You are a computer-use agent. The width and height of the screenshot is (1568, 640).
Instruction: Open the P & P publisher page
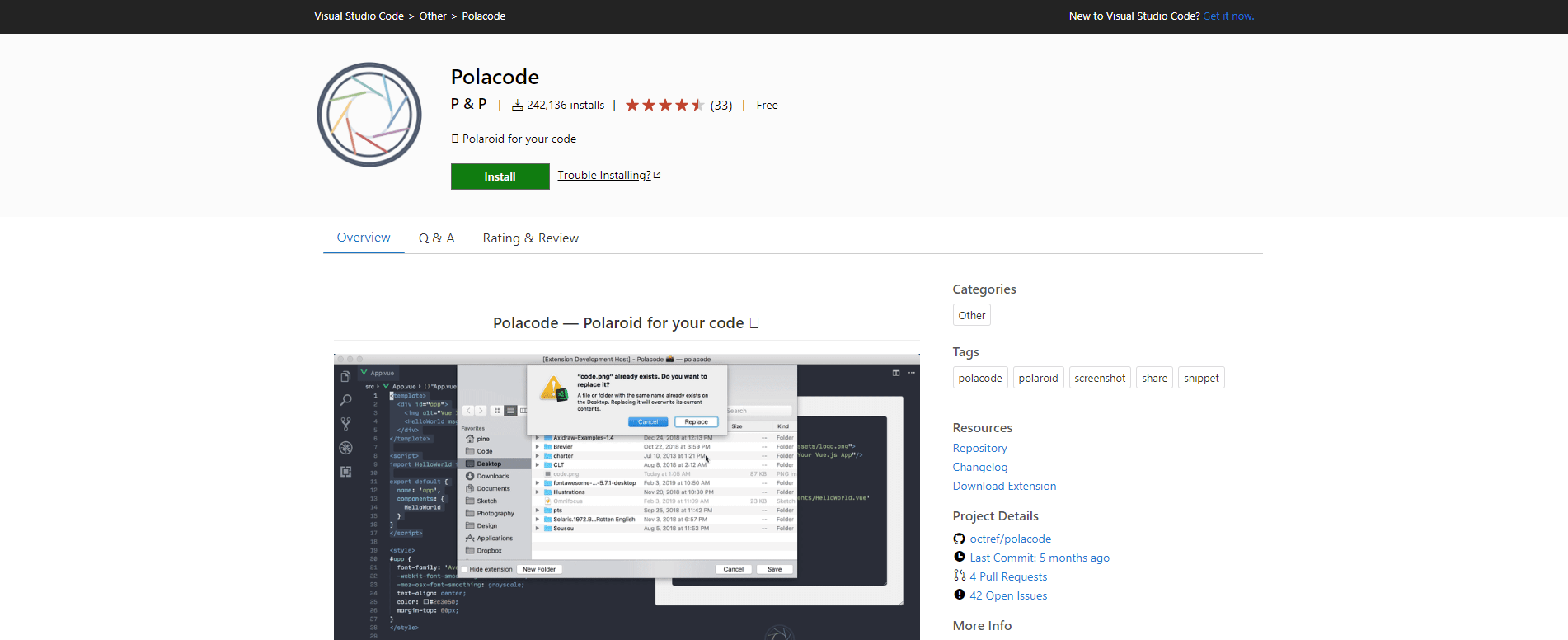[468, 104]
